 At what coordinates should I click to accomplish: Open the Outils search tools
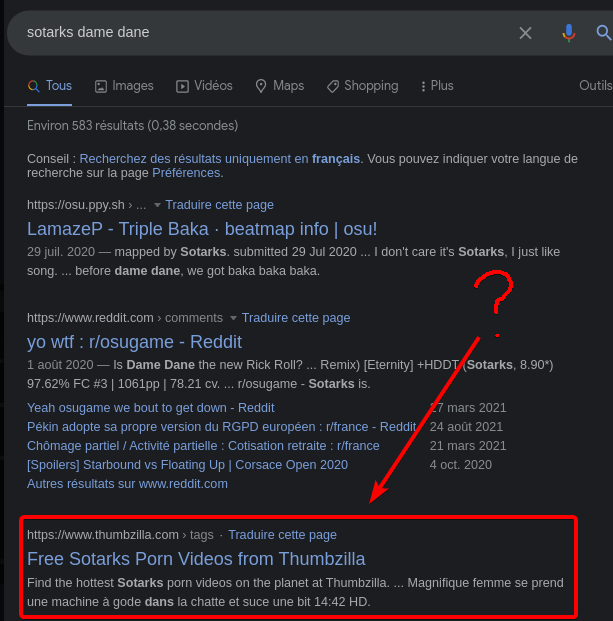[596, 86]
